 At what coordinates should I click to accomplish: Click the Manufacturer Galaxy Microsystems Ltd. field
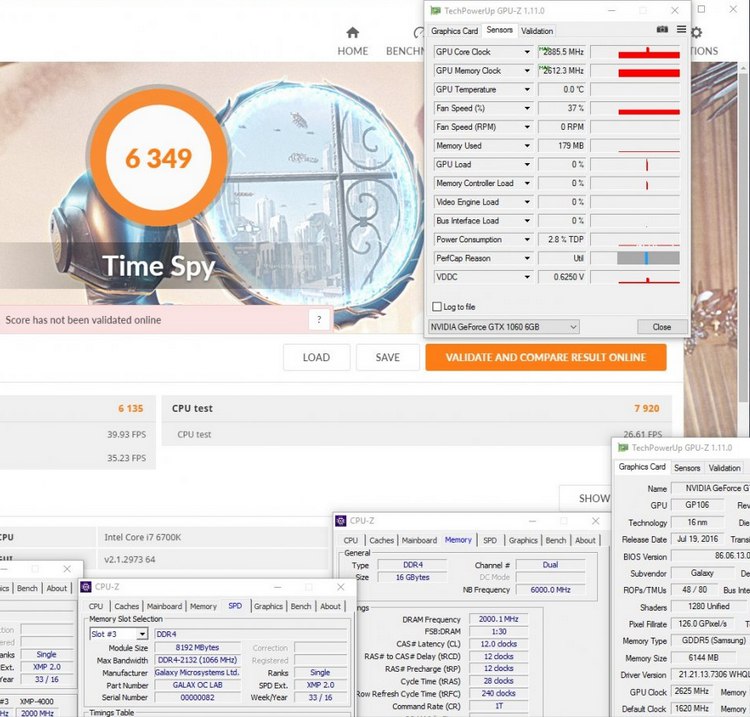pos(197,673)
